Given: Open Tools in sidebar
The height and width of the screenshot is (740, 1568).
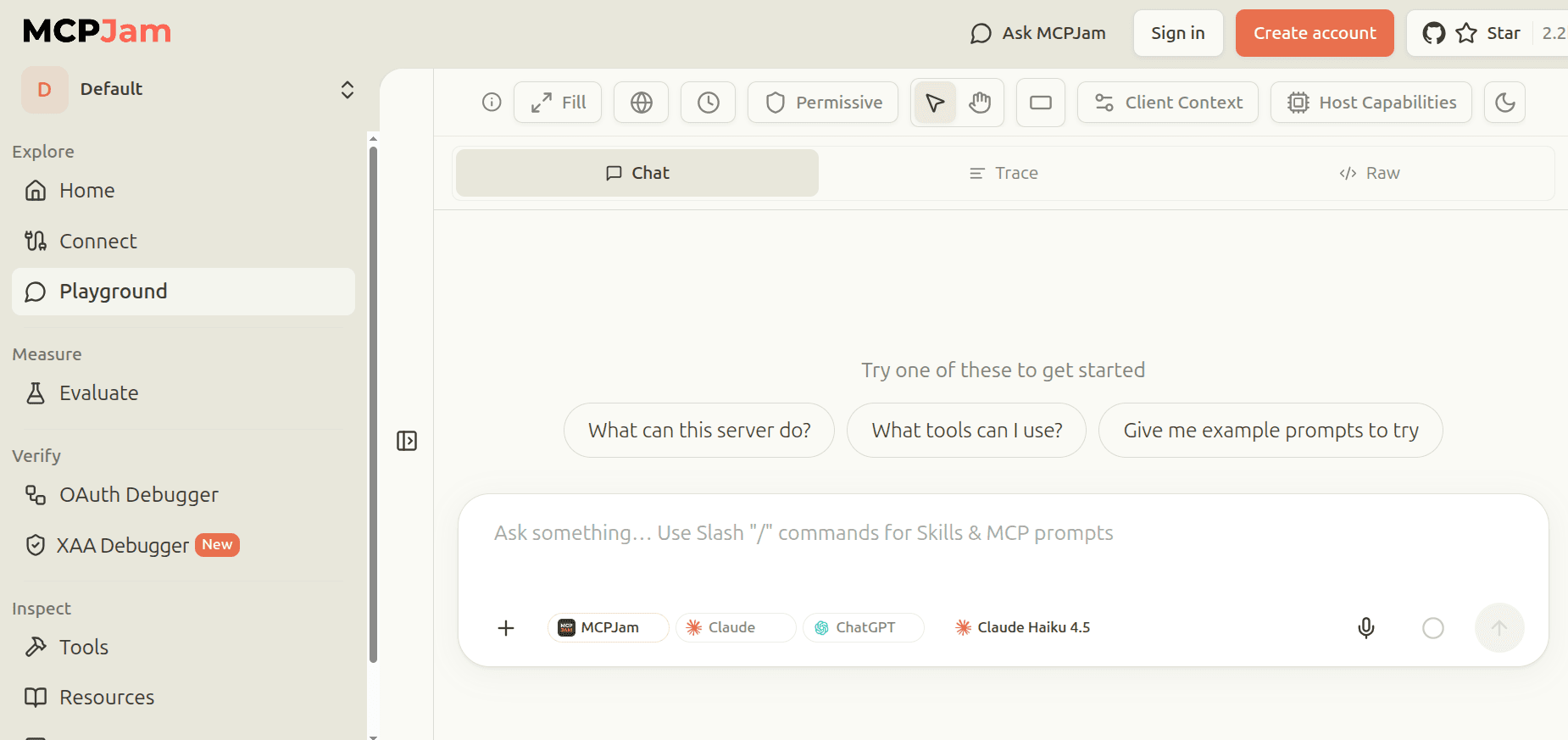Looking at the screenshot, I should click(183, 648).
